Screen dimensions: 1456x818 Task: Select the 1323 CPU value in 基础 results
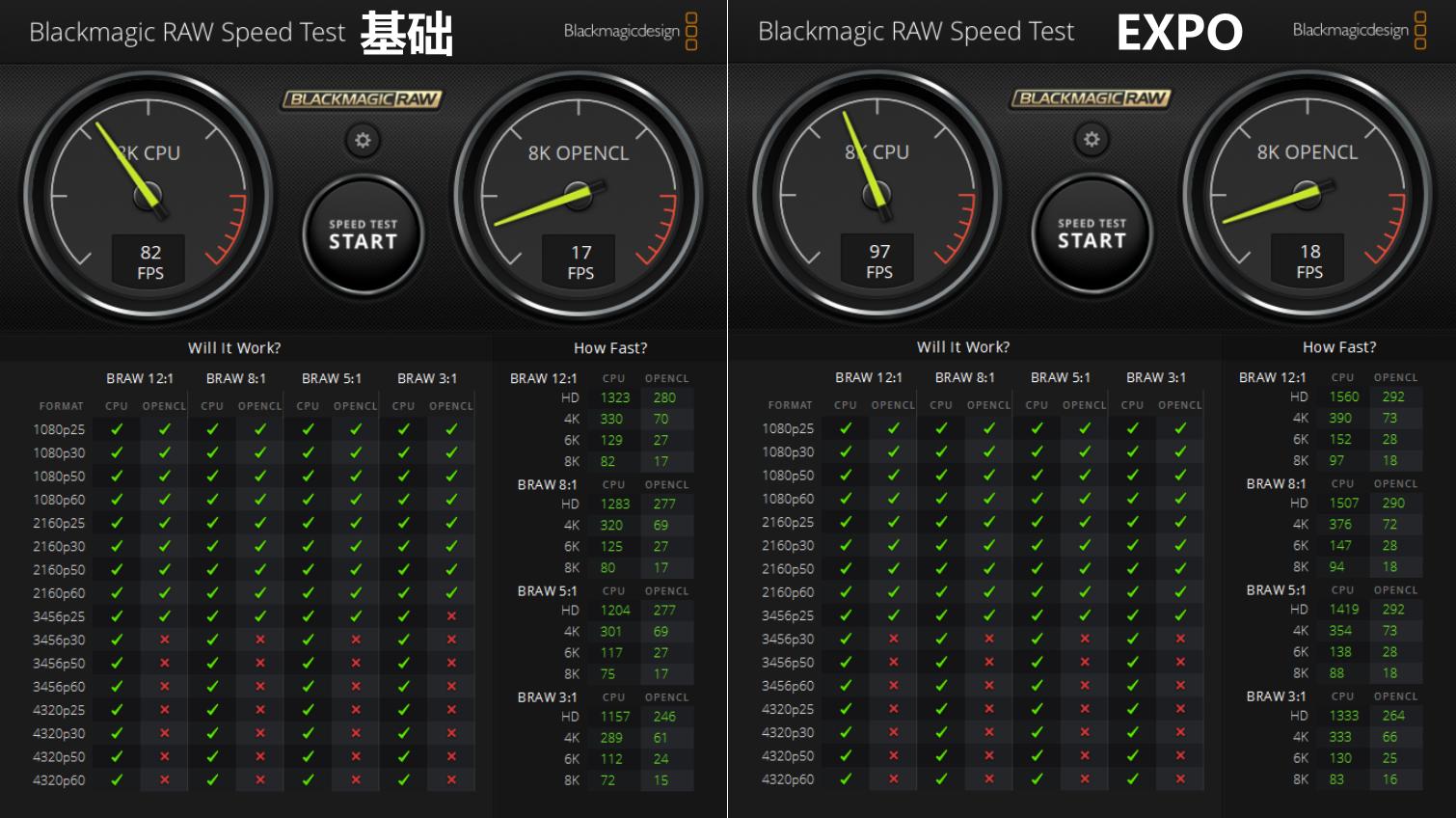click(615, 397)
